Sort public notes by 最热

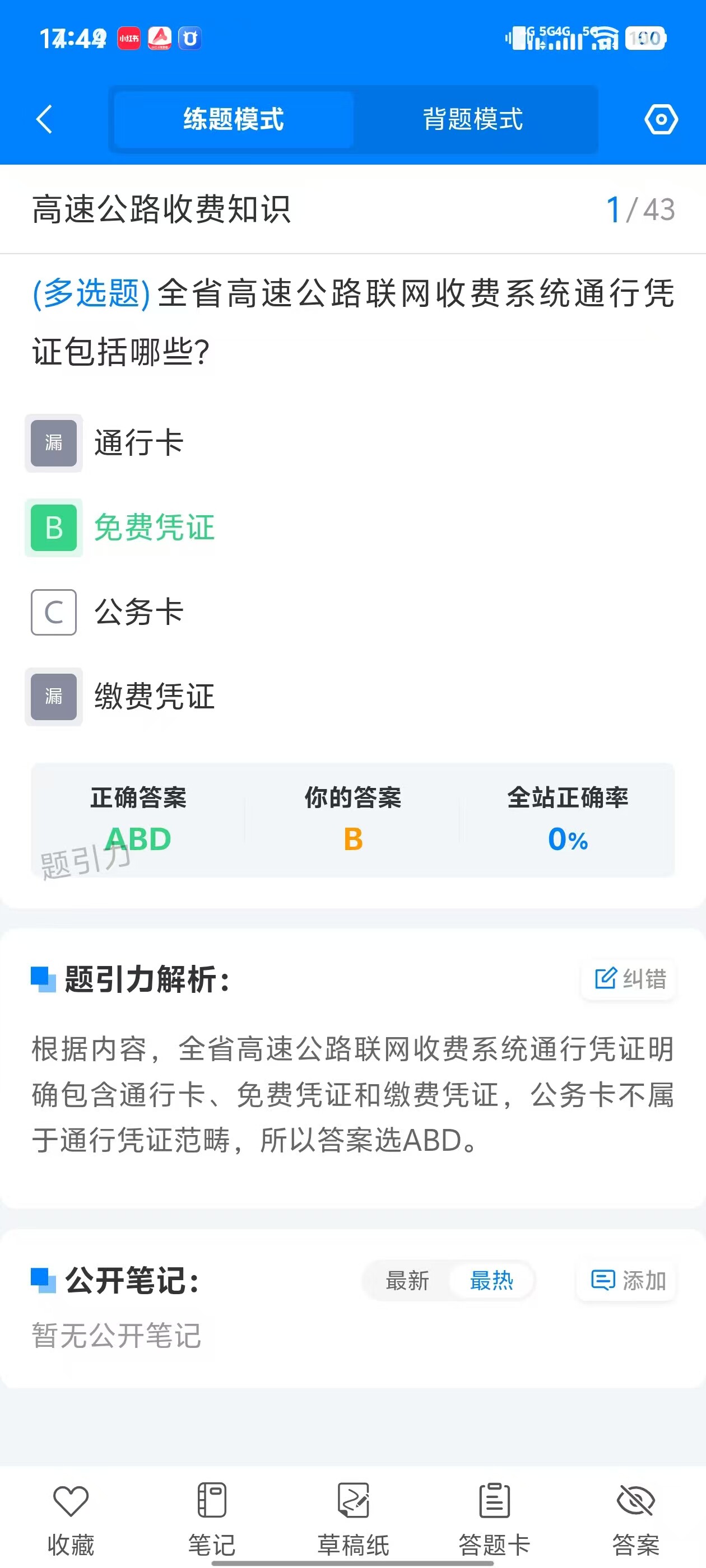pyautogui.click(x=491, y=1281)
